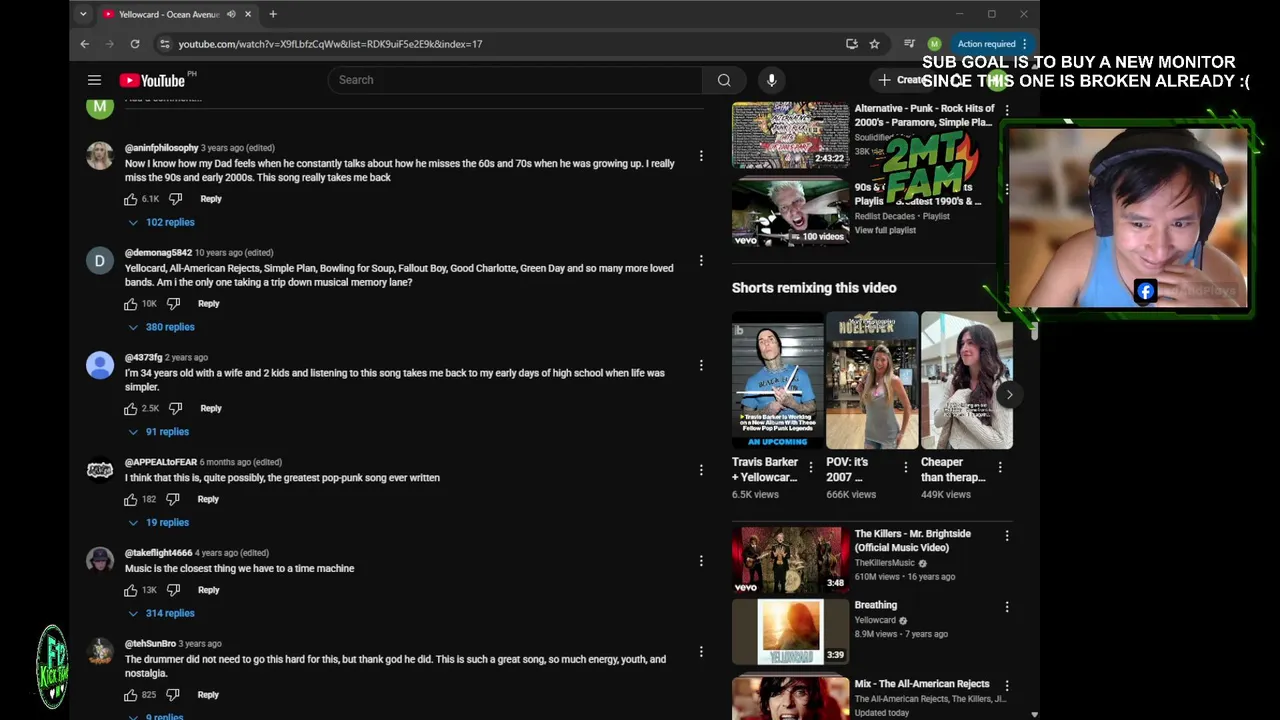Close the Yellowcard browser tab

click(x=248, y=14)
